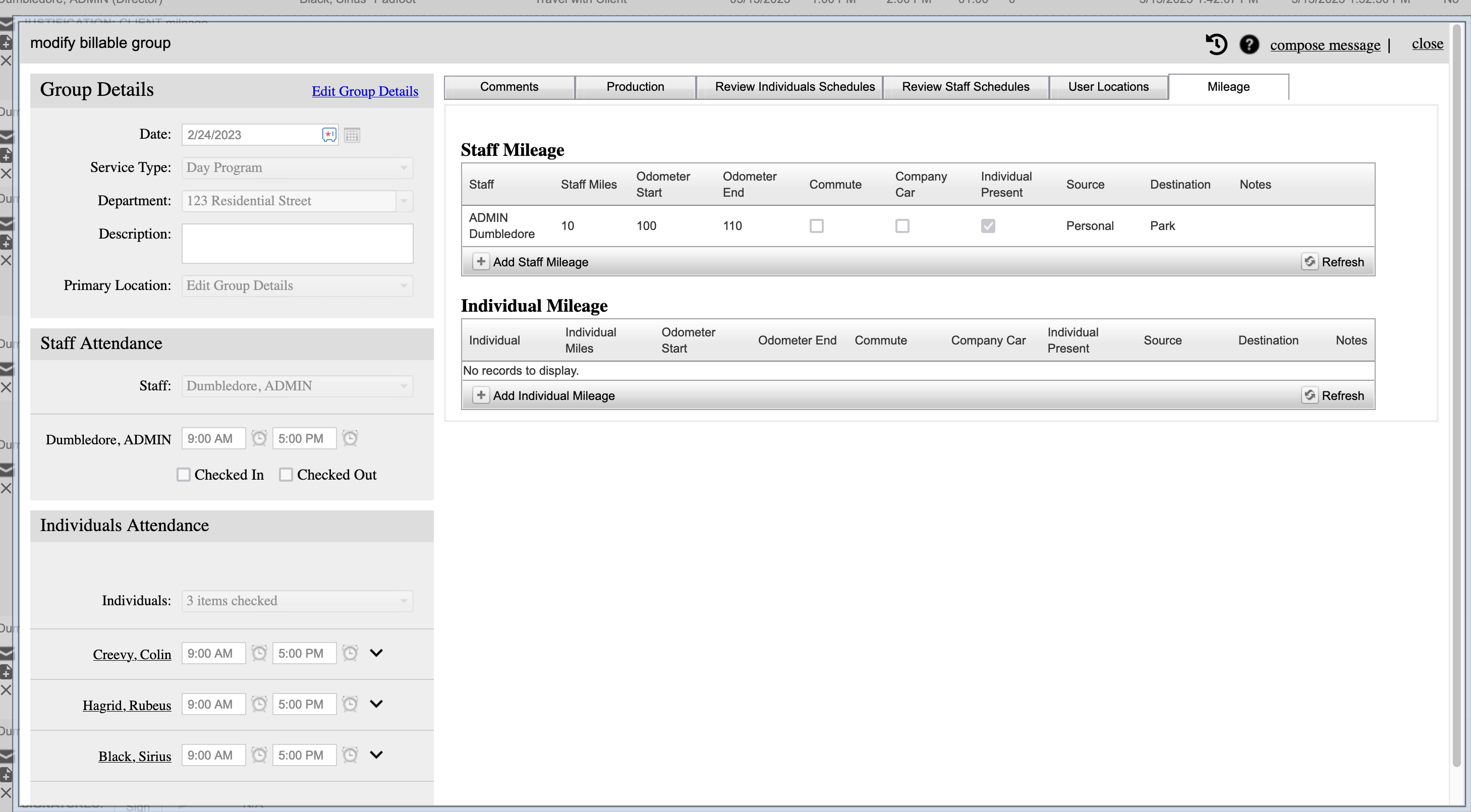Select the Mileage tab
The width and height of the screenshot is (1471, 812).
pyautogui.click(x=1228, y=87)
